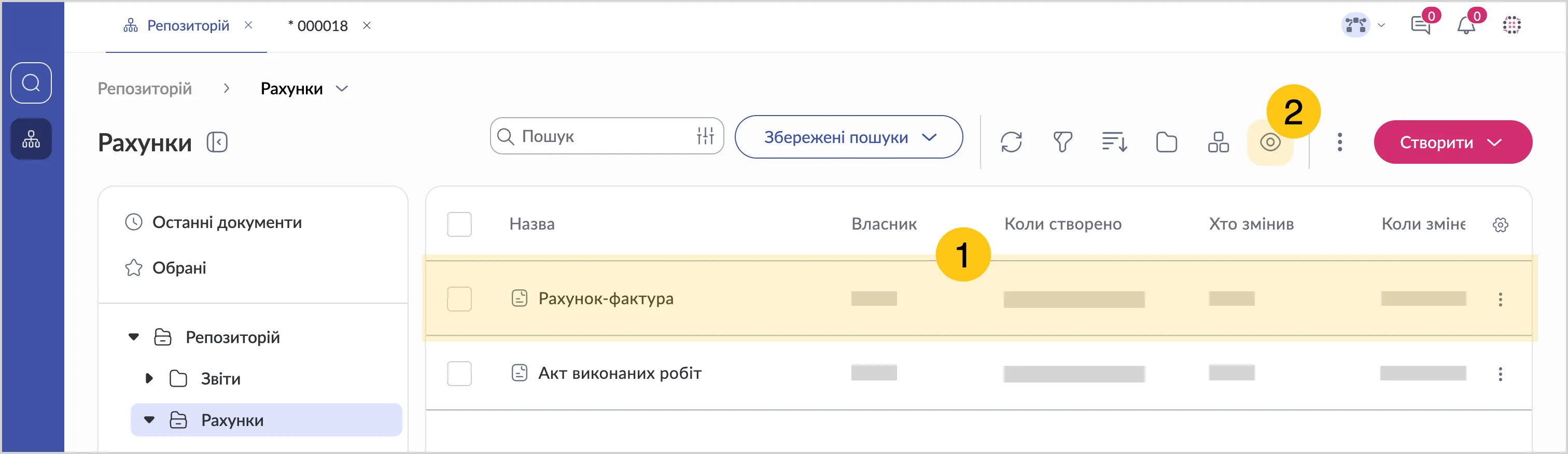Click the sort order icon
This screenshot has width=1568, height=454.
click(1114, 143)
